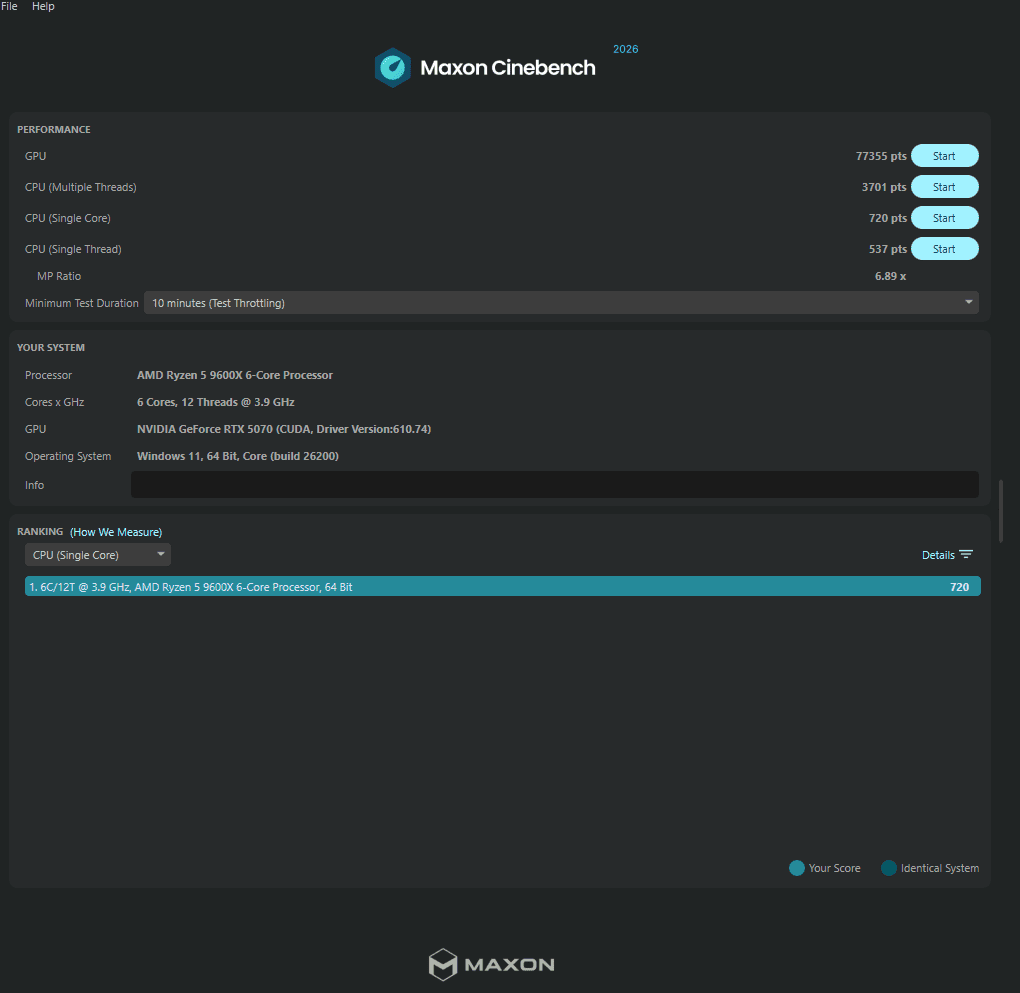Click the Minimum Test Duration label

[x=81, y=303]
